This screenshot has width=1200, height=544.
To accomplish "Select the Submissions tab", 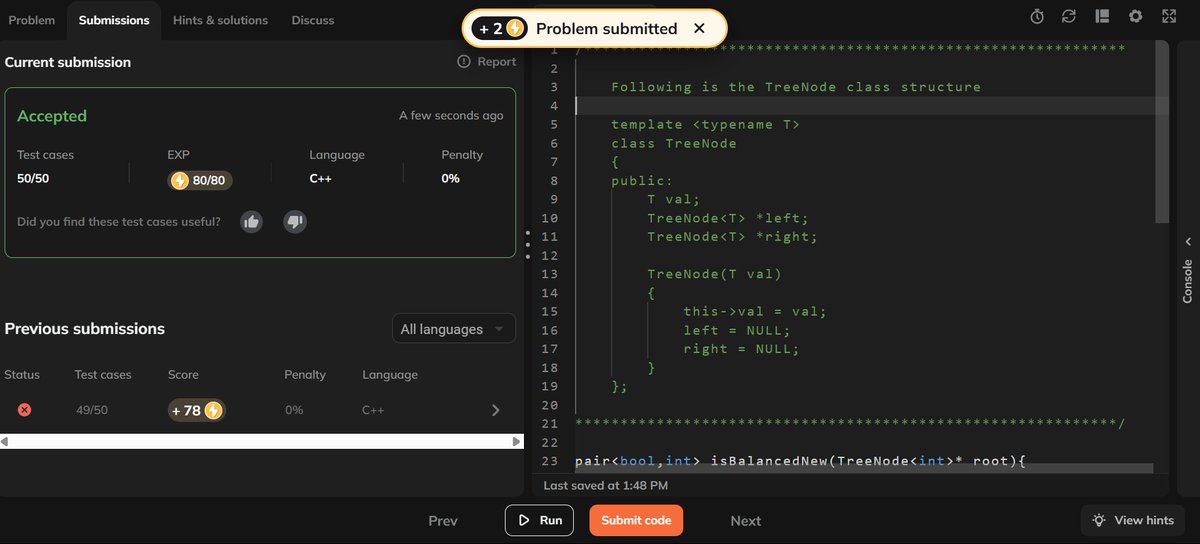I will click(x=114, y=20).
